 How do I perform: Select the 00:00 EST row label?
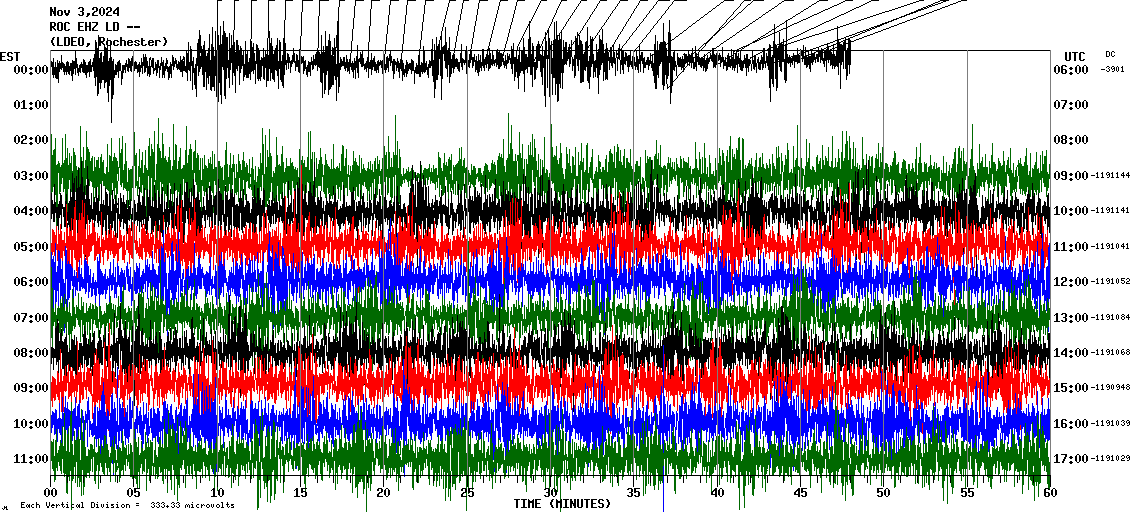[x=31, y=70]
